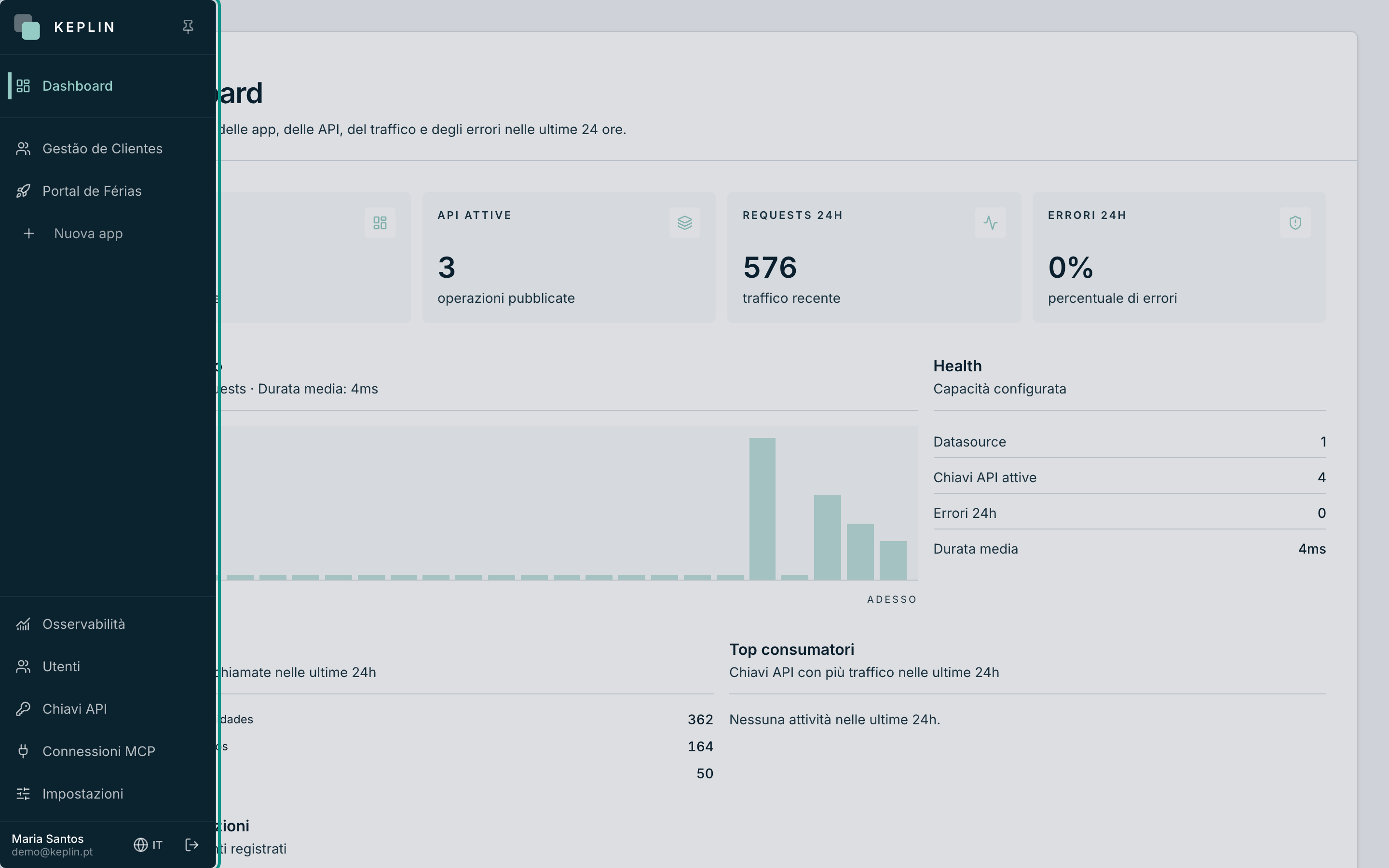
Task: Click the grid icon in the first stat card
Action: (380, 223)
